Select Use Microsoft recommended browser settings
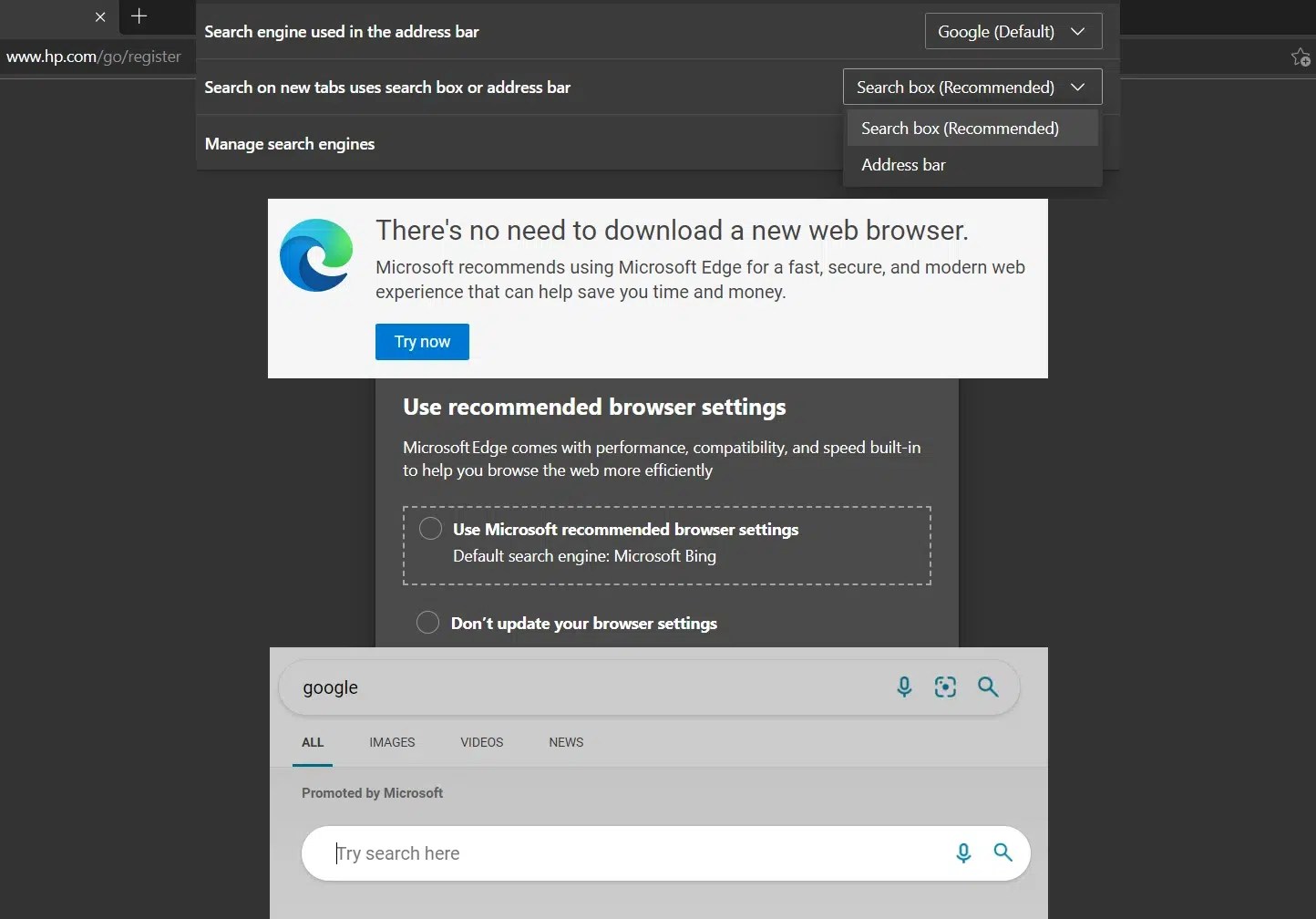 click(430, 529)
